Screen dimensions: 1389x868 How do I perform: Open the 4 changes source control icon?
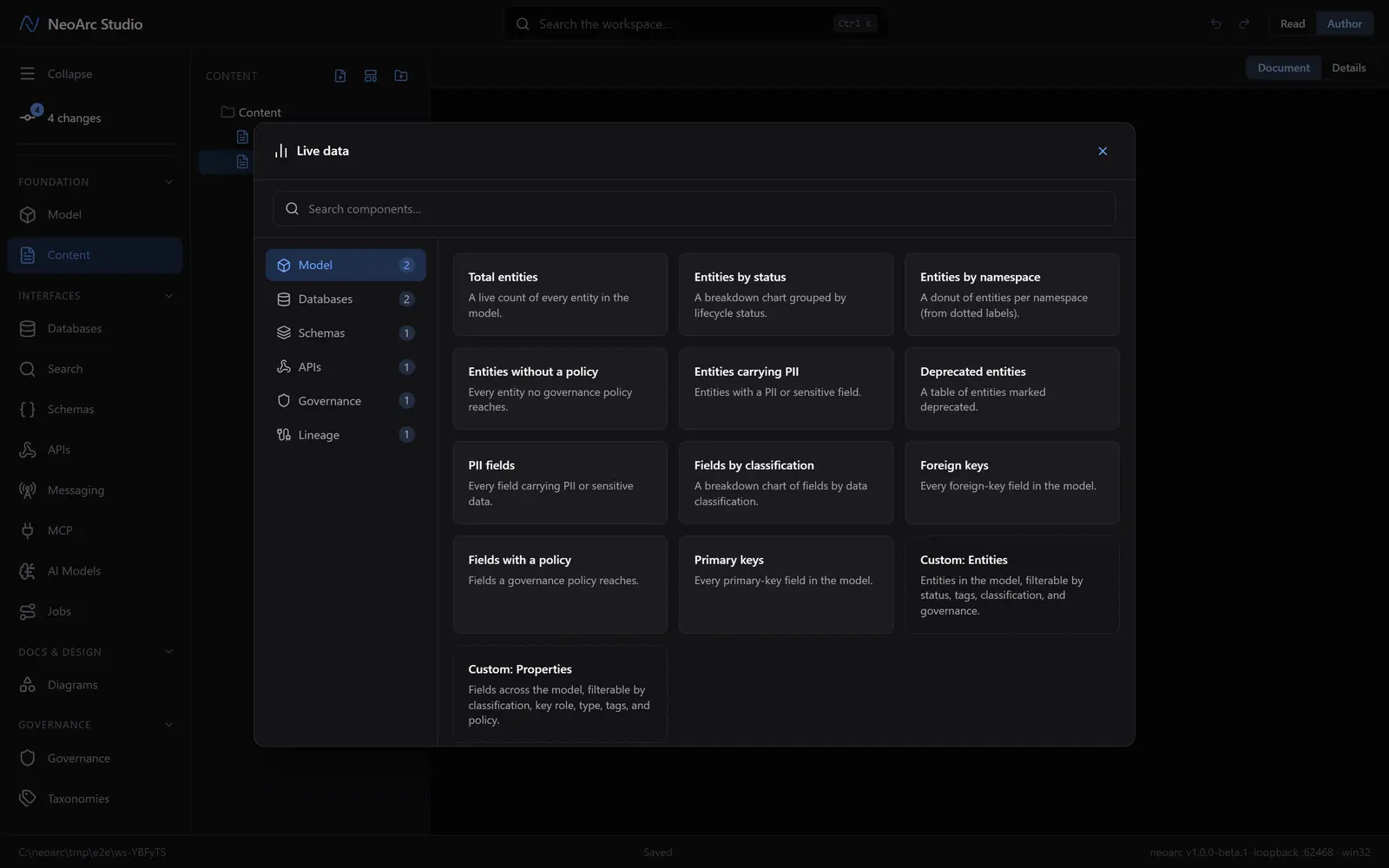(x=30, y=115)
